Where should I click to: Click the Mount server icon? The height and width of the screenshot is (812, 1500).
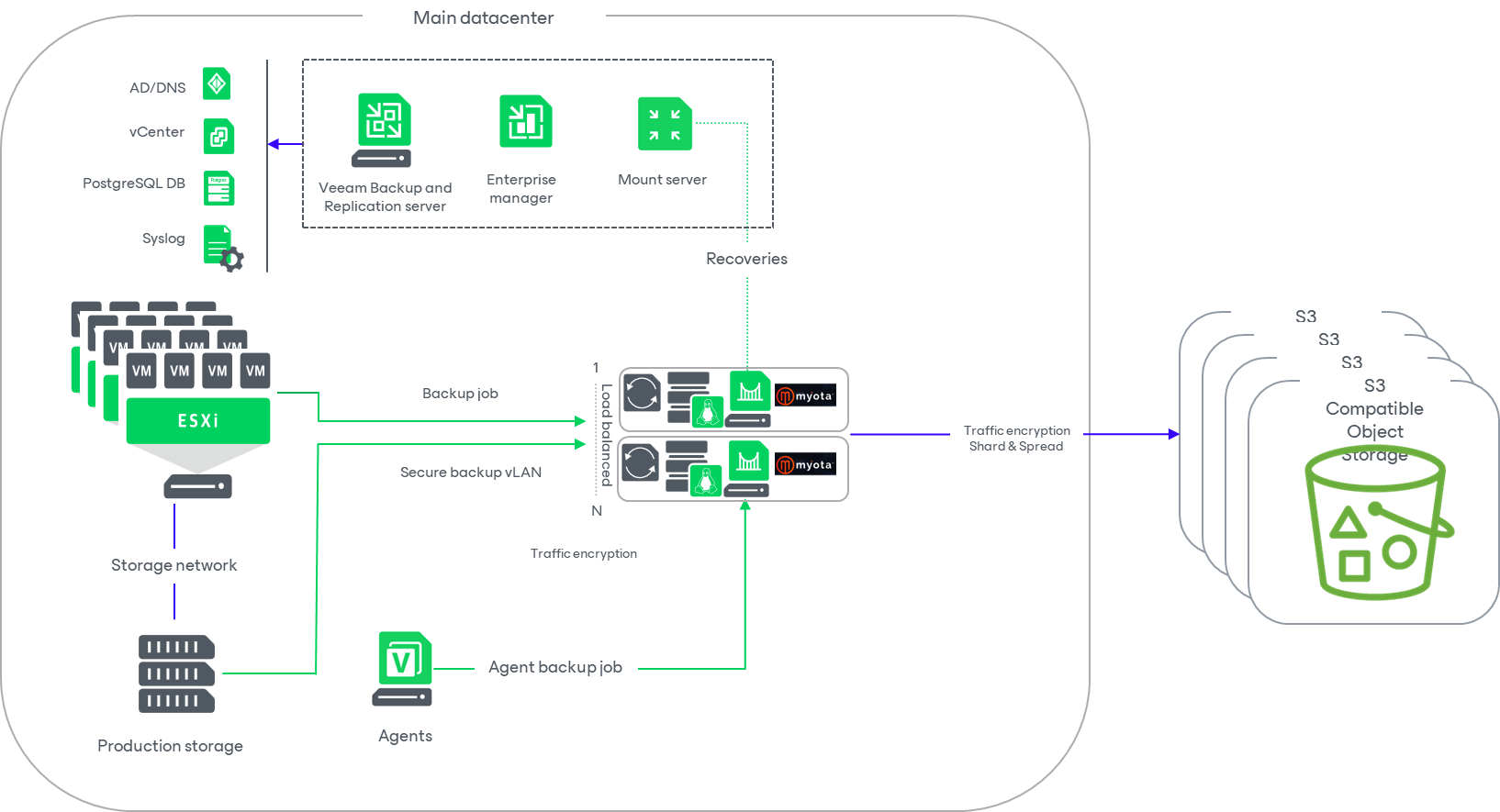click(x=665, y=124)
